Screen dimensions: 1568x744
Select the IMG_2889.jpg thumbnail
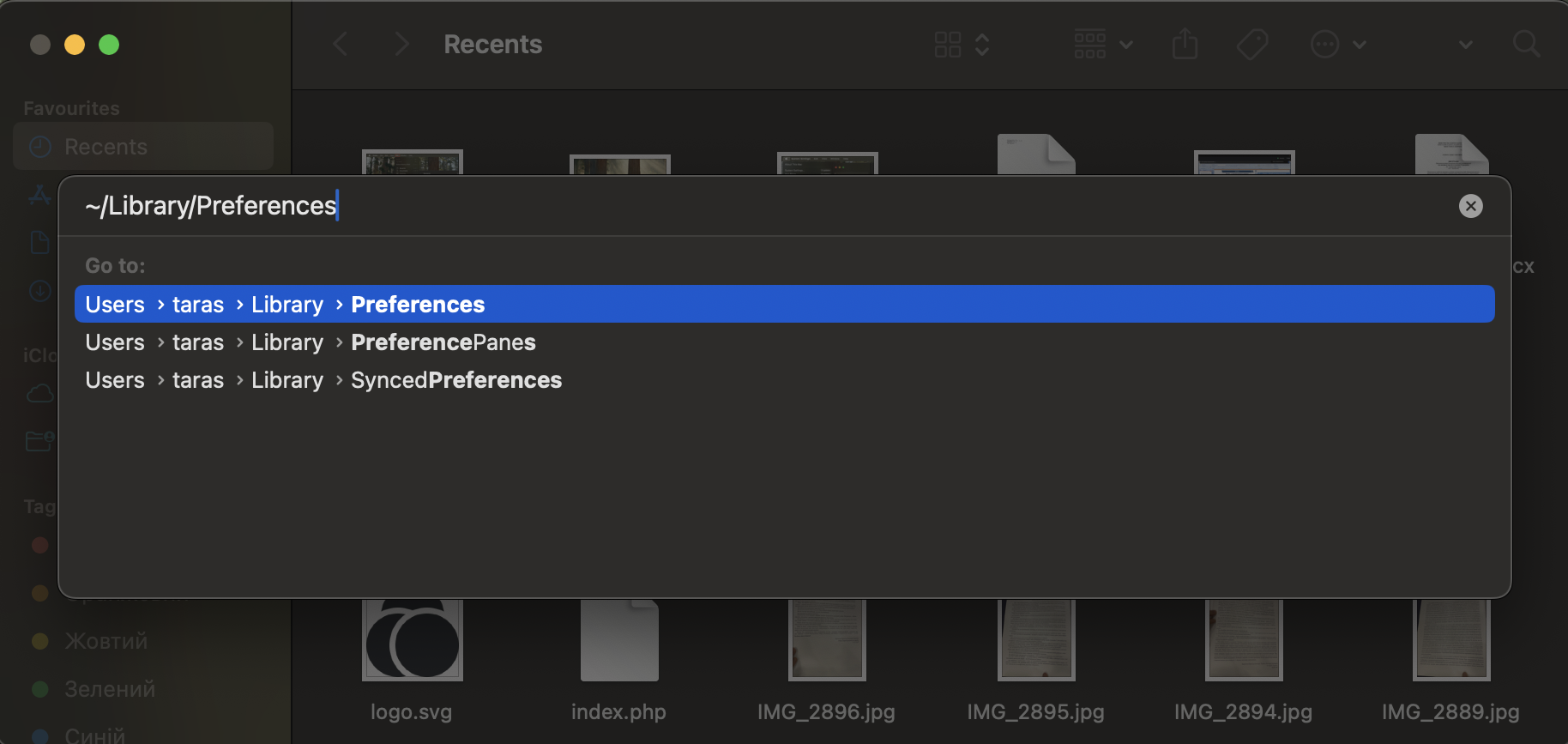tap(1451, 640)
